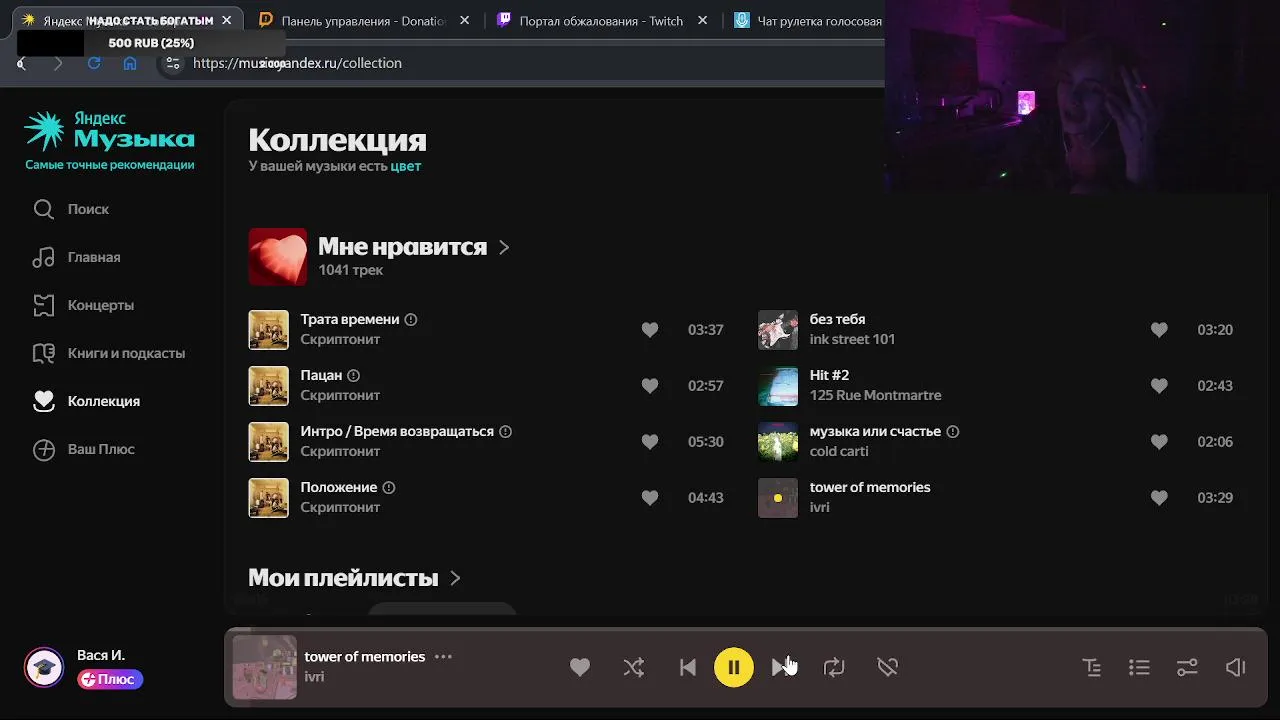The image size is (1280, 720).
Task: Click the dislike broken-heart icon
Action: tap(888, 667)
